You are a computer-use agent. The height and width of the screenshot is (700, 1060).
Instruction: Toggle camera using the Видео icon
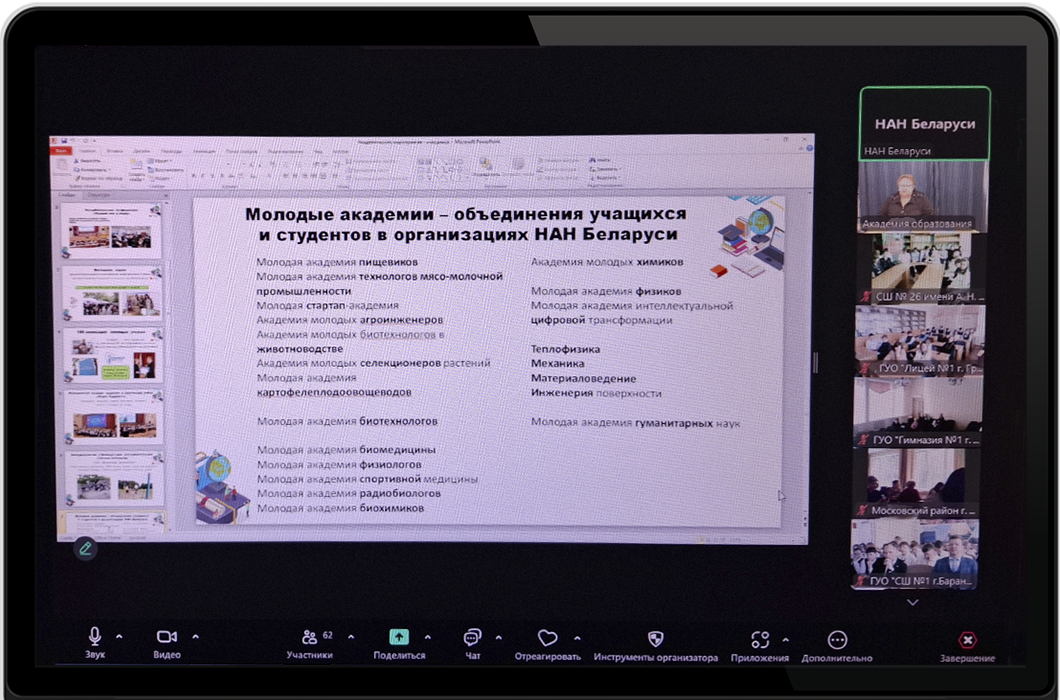pos(166,636)
